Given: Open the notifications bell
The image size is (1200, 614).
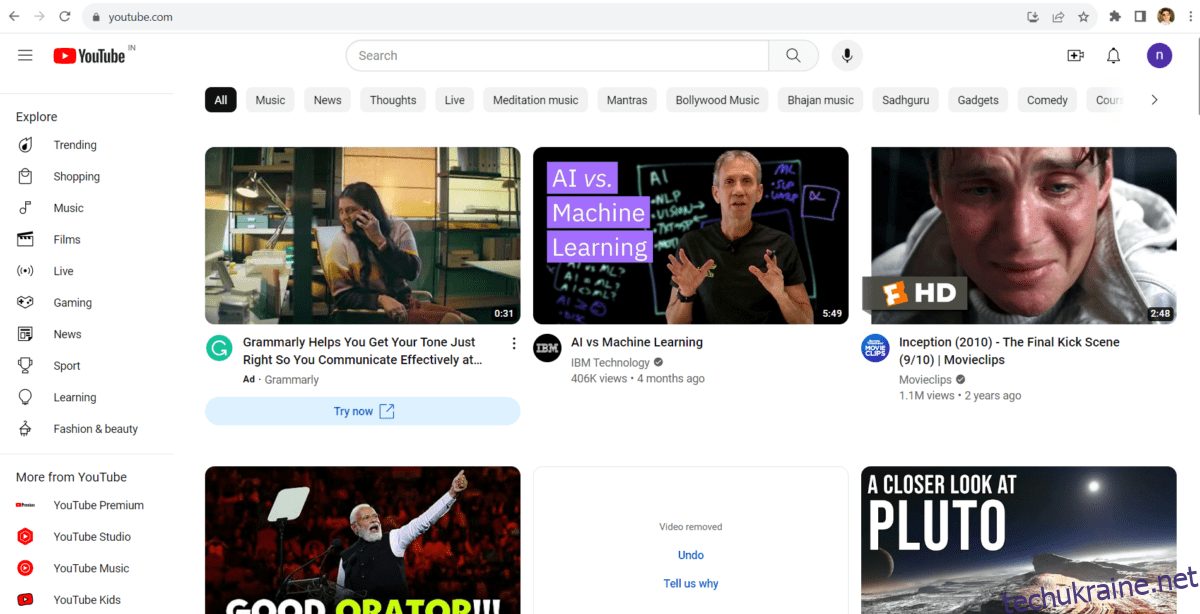Looking at the screenshot, I should (1114, 56).
